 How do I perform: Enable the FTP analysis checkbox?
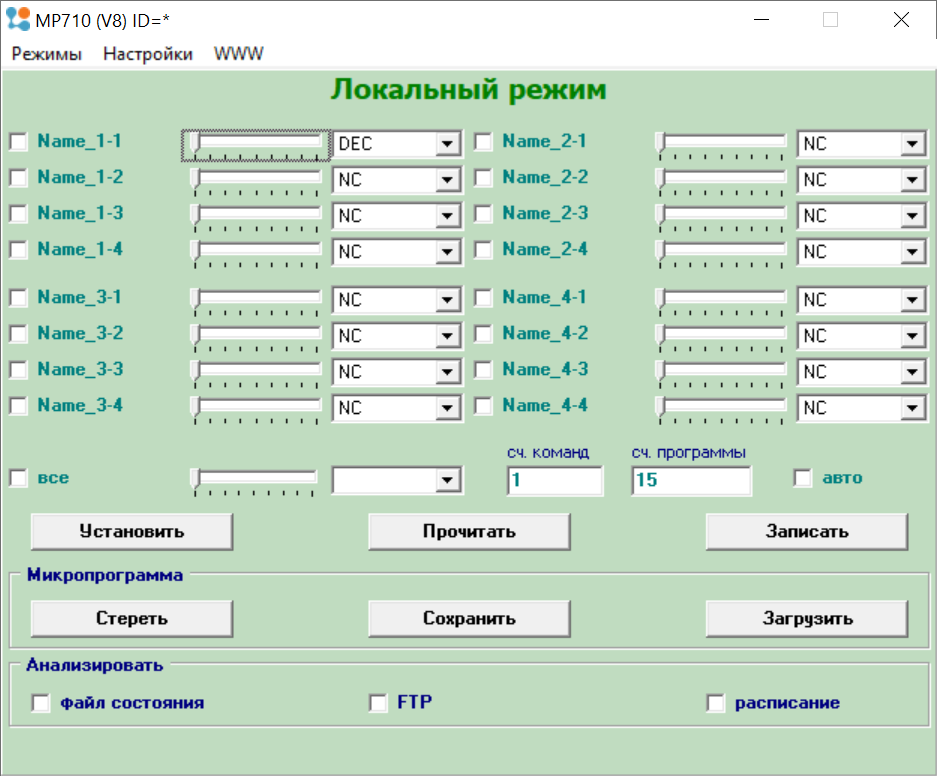378,703
